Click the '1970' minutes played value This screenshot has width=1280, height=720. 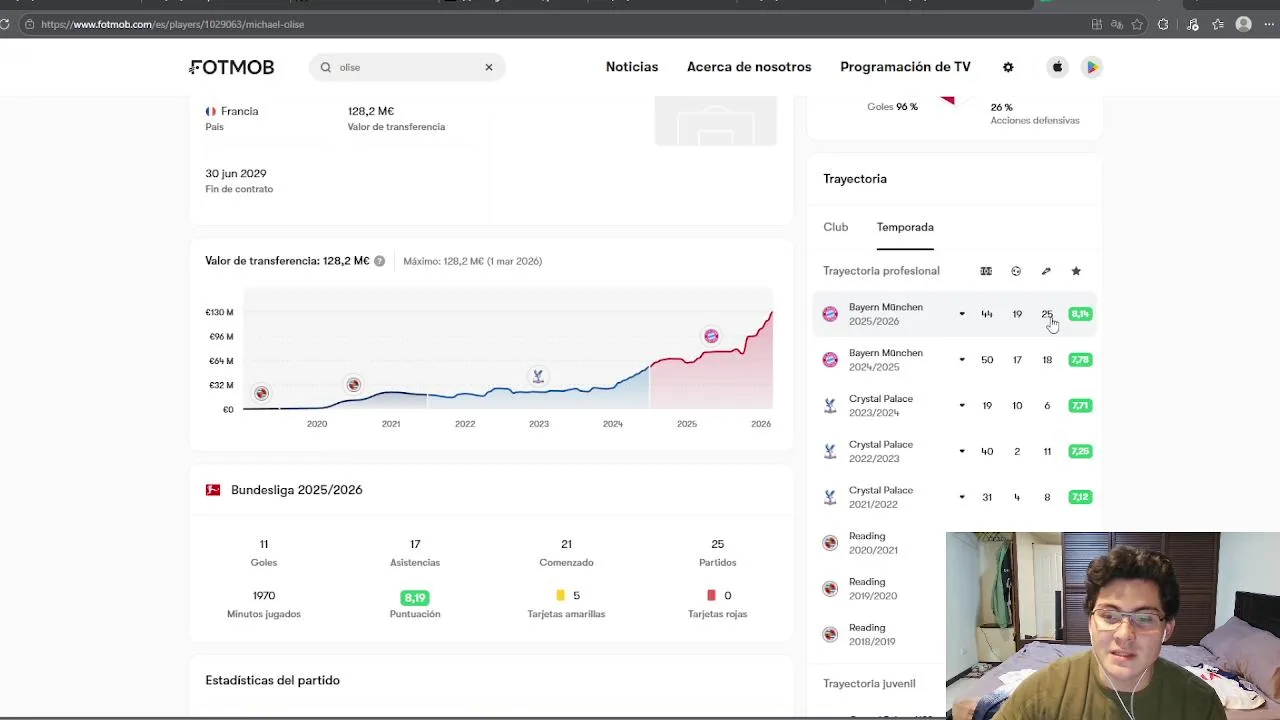(264, 595)
